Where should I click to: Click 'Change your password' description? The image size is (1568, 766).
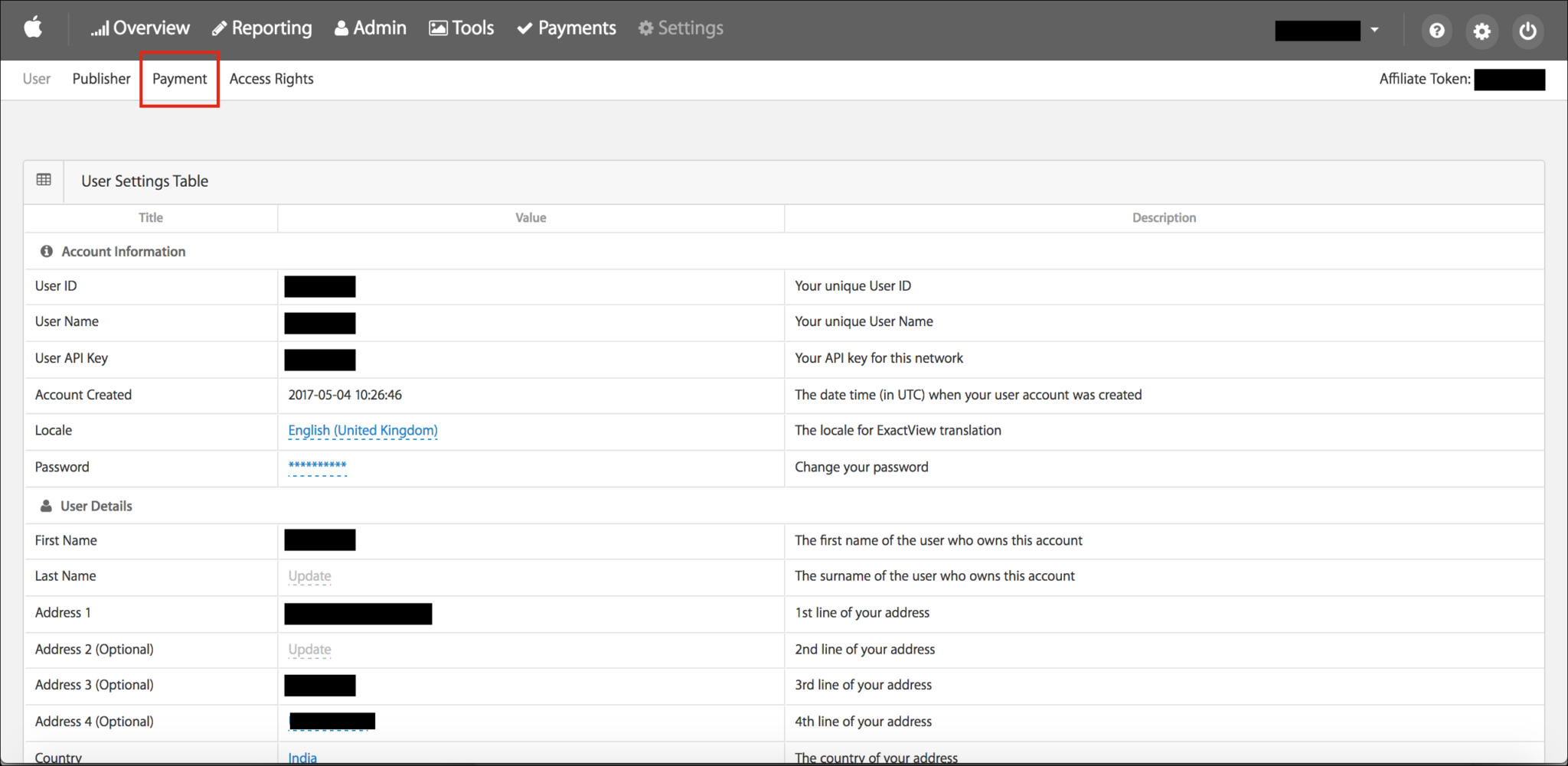861,467
